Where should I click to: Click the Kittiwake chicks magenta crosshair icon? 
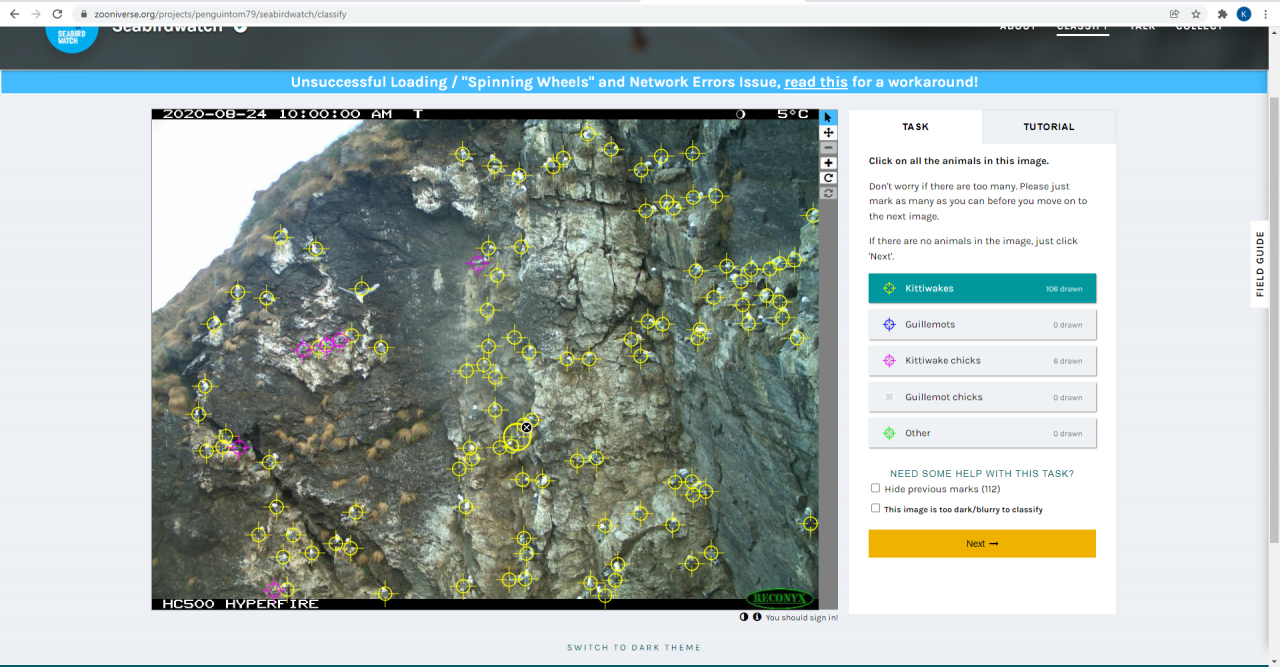click(x=889, y=360)
